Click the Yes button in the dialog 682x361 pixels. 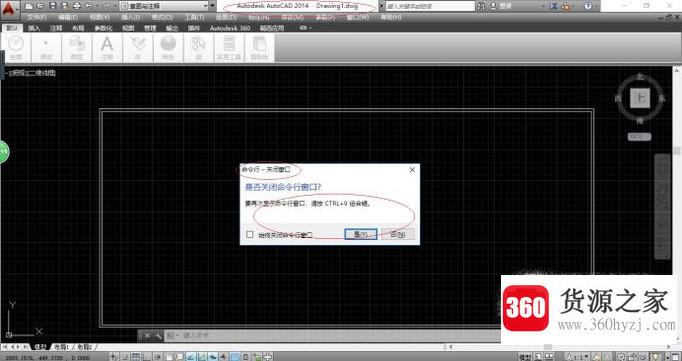click(361, 234)
